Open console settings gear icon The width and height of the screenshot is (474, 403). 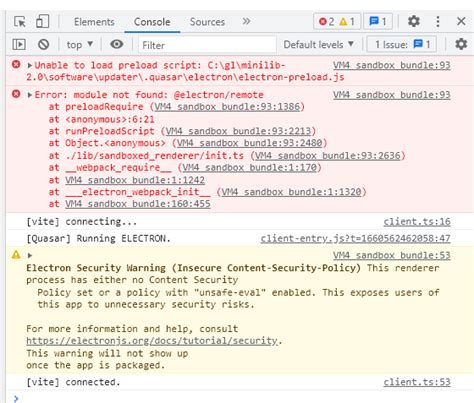461,44
